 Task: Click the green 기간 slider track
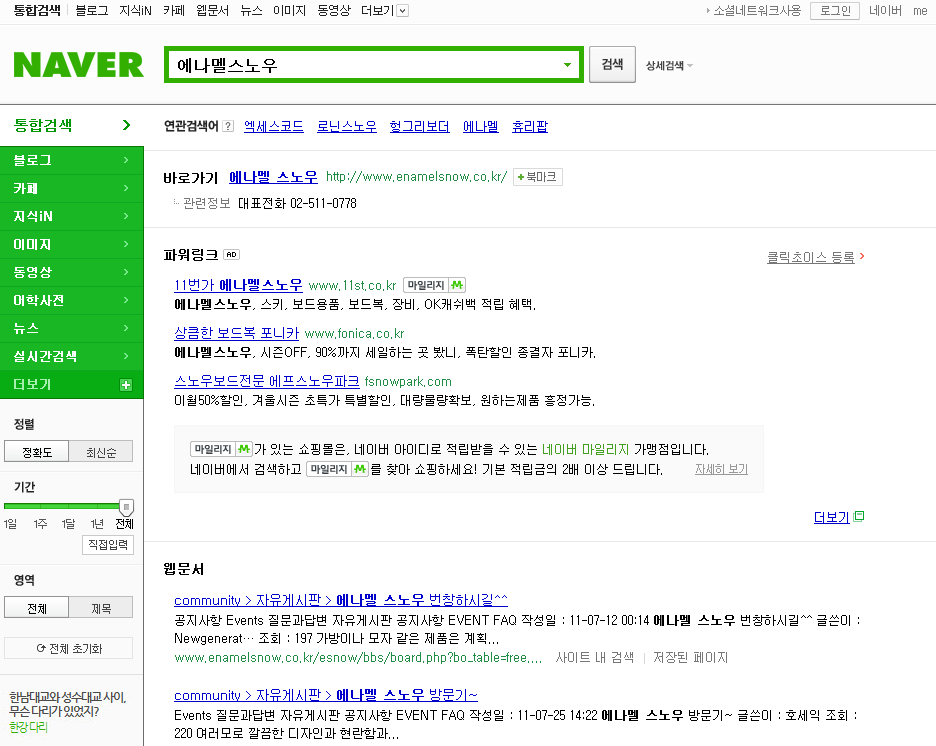[x=62, y=506]
